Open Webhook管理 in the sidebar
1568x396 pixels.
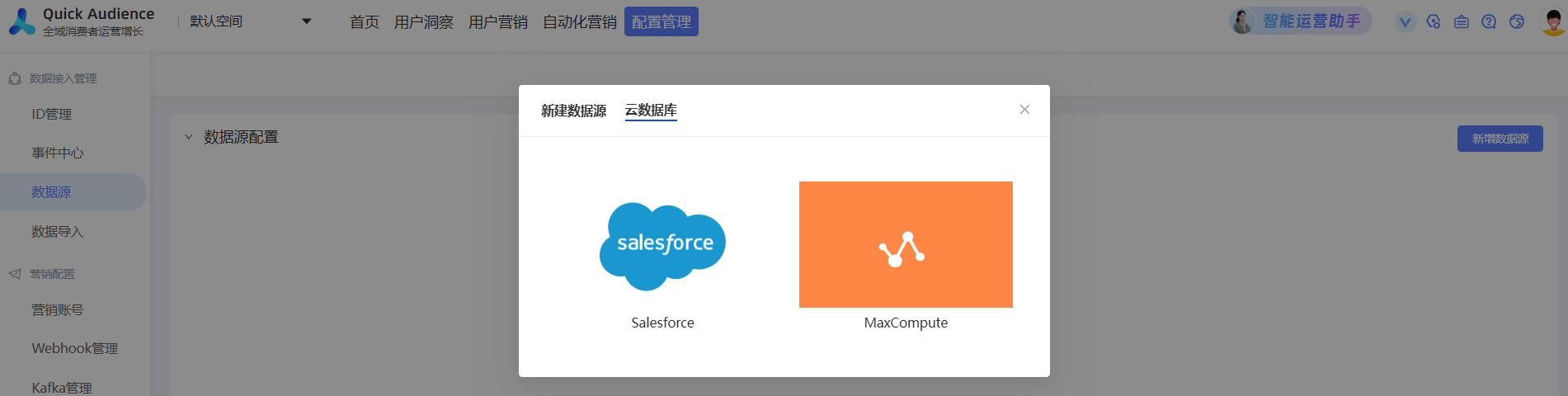pyautogui.click(x=73, y=349)
